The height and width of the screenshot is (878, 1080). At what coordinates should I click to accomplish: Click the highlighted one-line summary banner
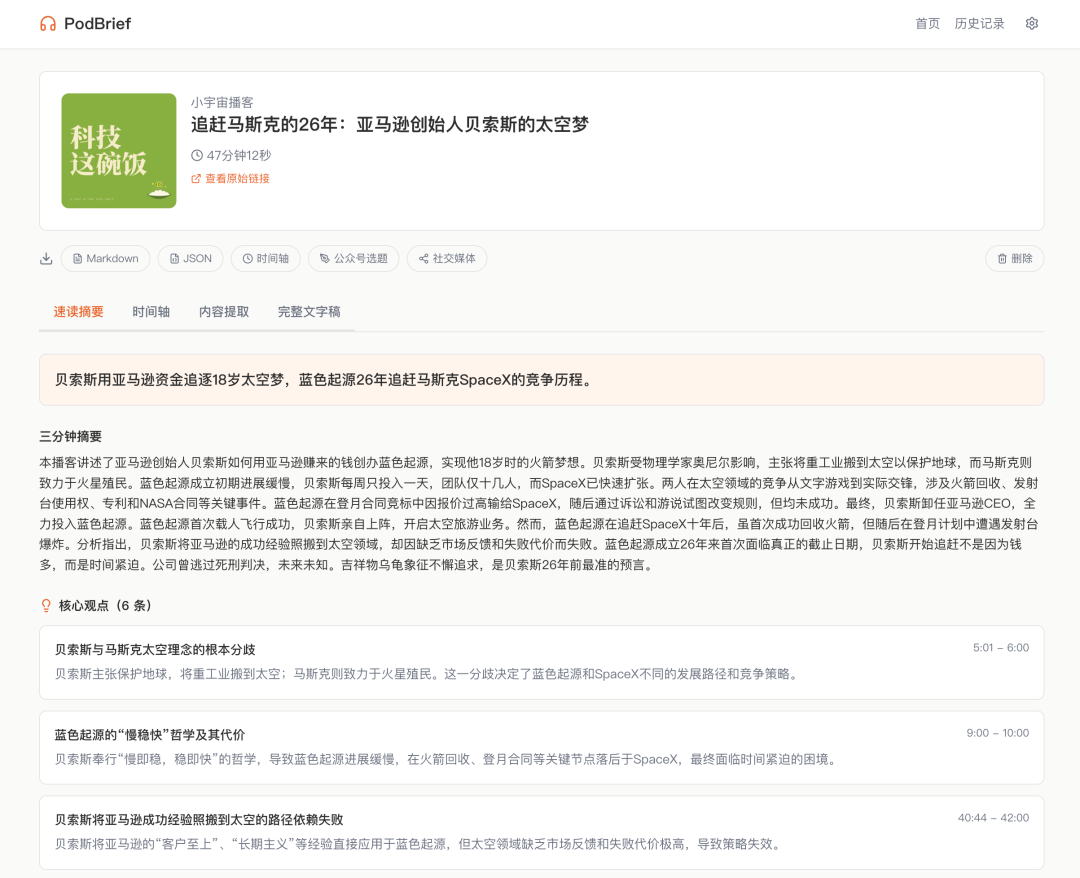coord(541,380)
